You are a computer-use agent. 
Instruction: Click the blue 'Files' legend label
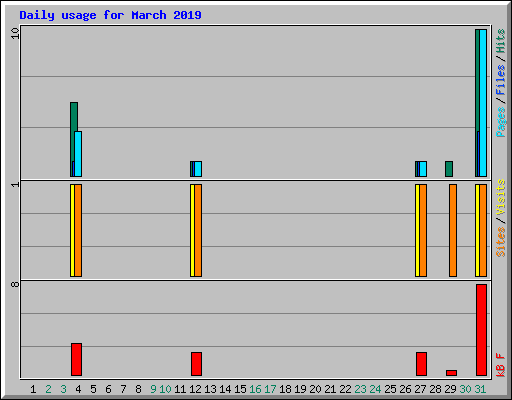pyautogui.click(x=500, y=79)
